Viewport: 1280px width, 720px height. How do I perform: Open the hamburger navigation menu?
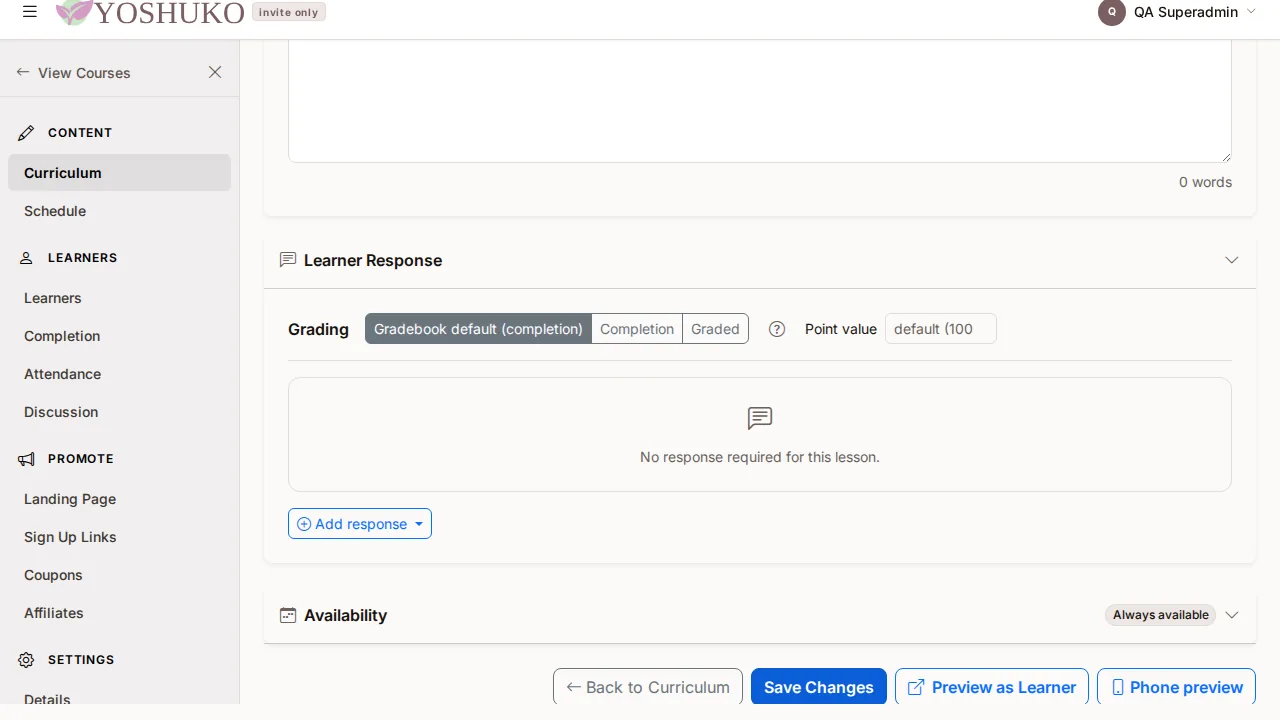(30, 12)
